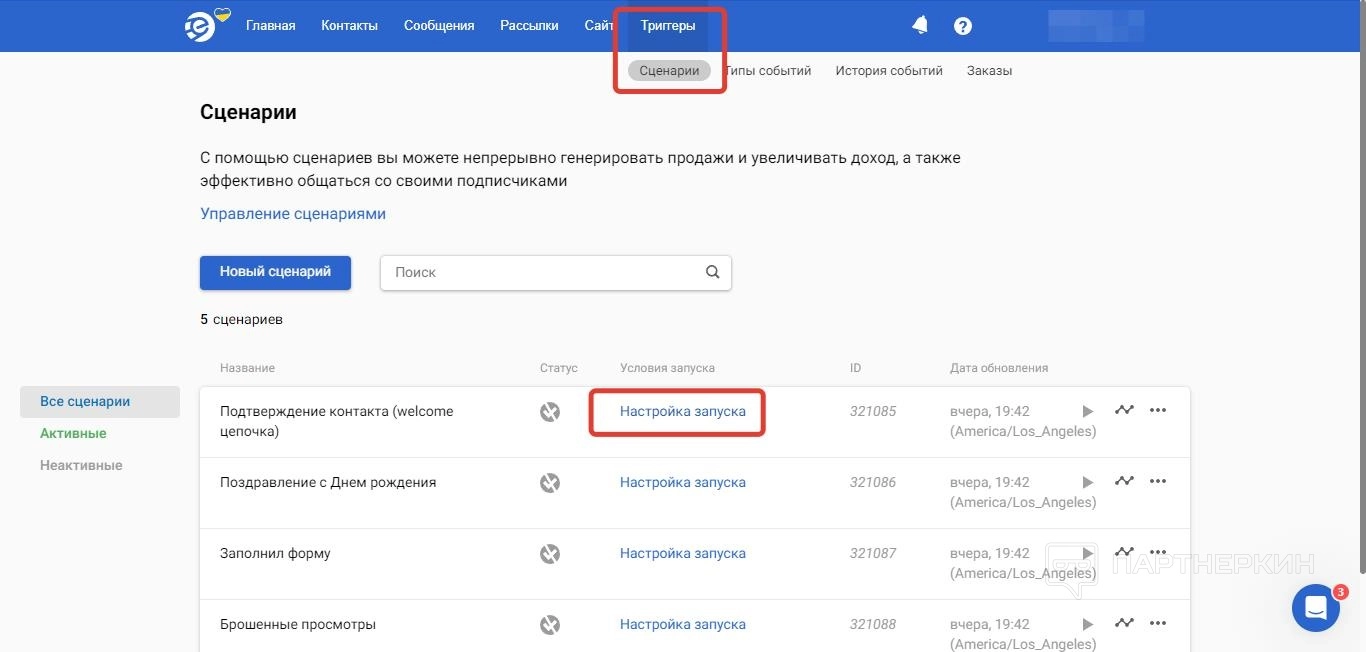This screenshot has width=1366, height=652.
Task: Select Все сценарии filter
Action: (85, 401)
